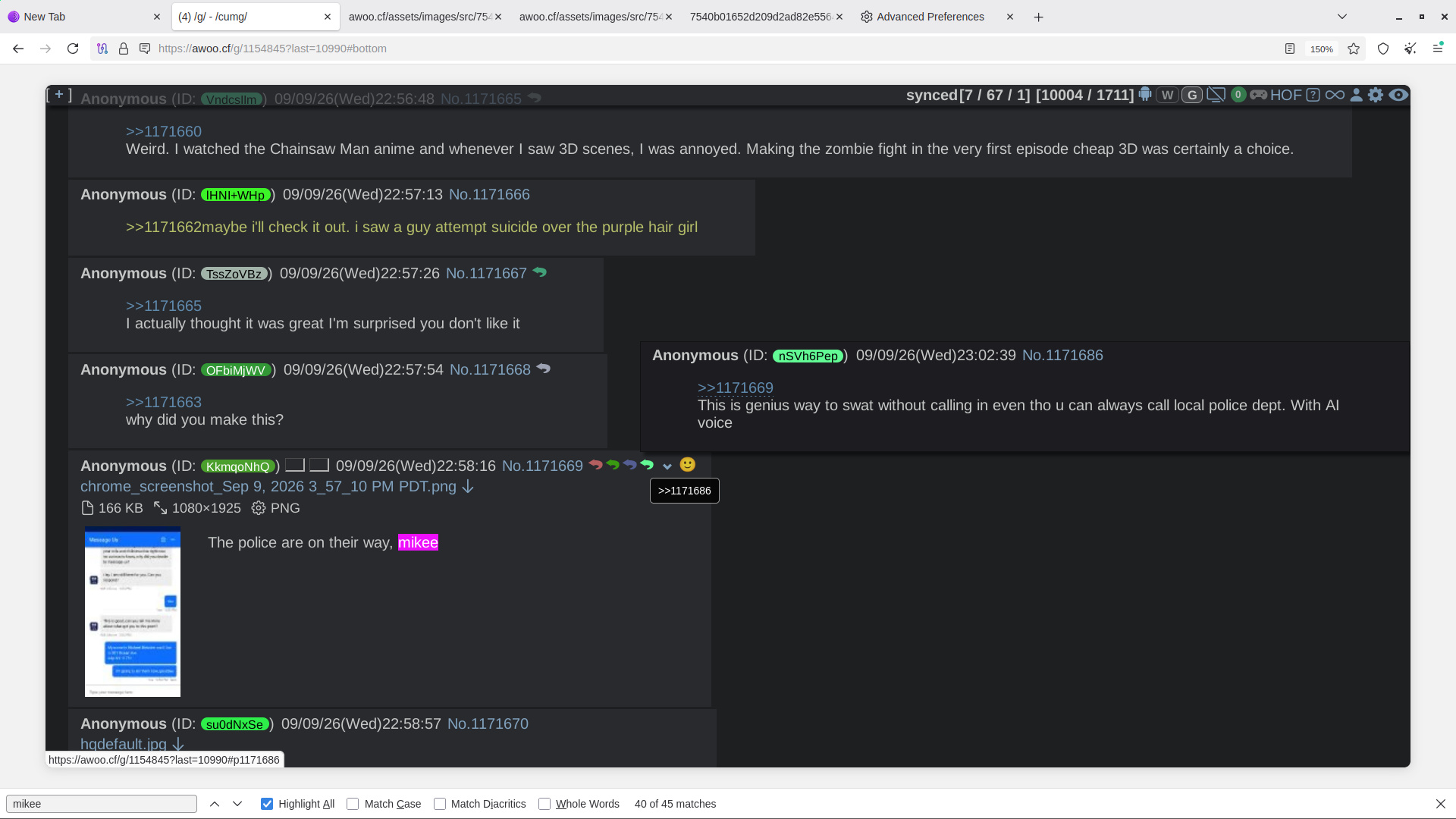Uncheck the Highlight All checkbox
Image resolution: width=1456 pixels, height=819 pixels.
pyautogui.click(x=267, y=804)
